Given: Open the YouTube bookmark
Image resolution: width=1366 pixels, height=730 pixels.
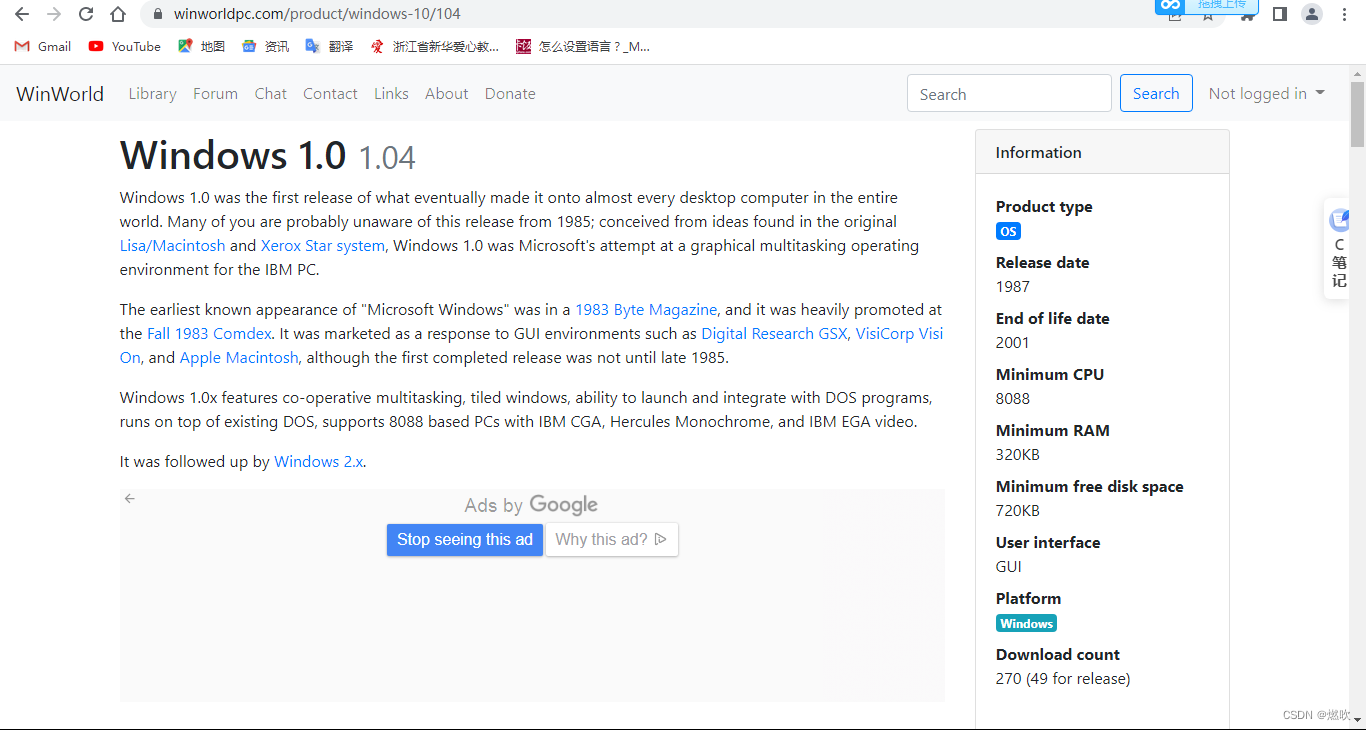Looking at the screenshot, I should (123, 46).
